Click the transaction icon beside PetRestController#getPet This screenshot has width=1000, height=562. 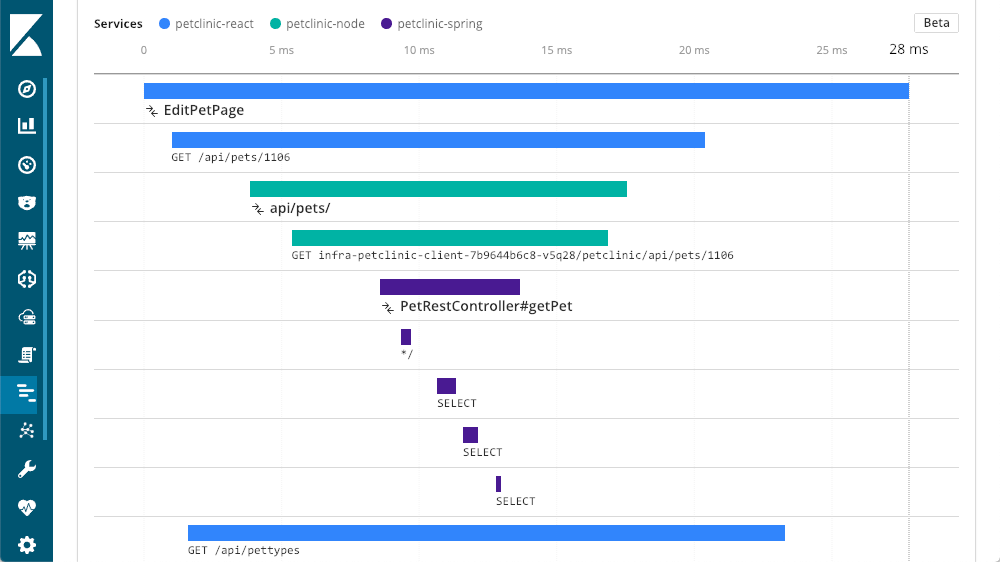pos(388,307)
